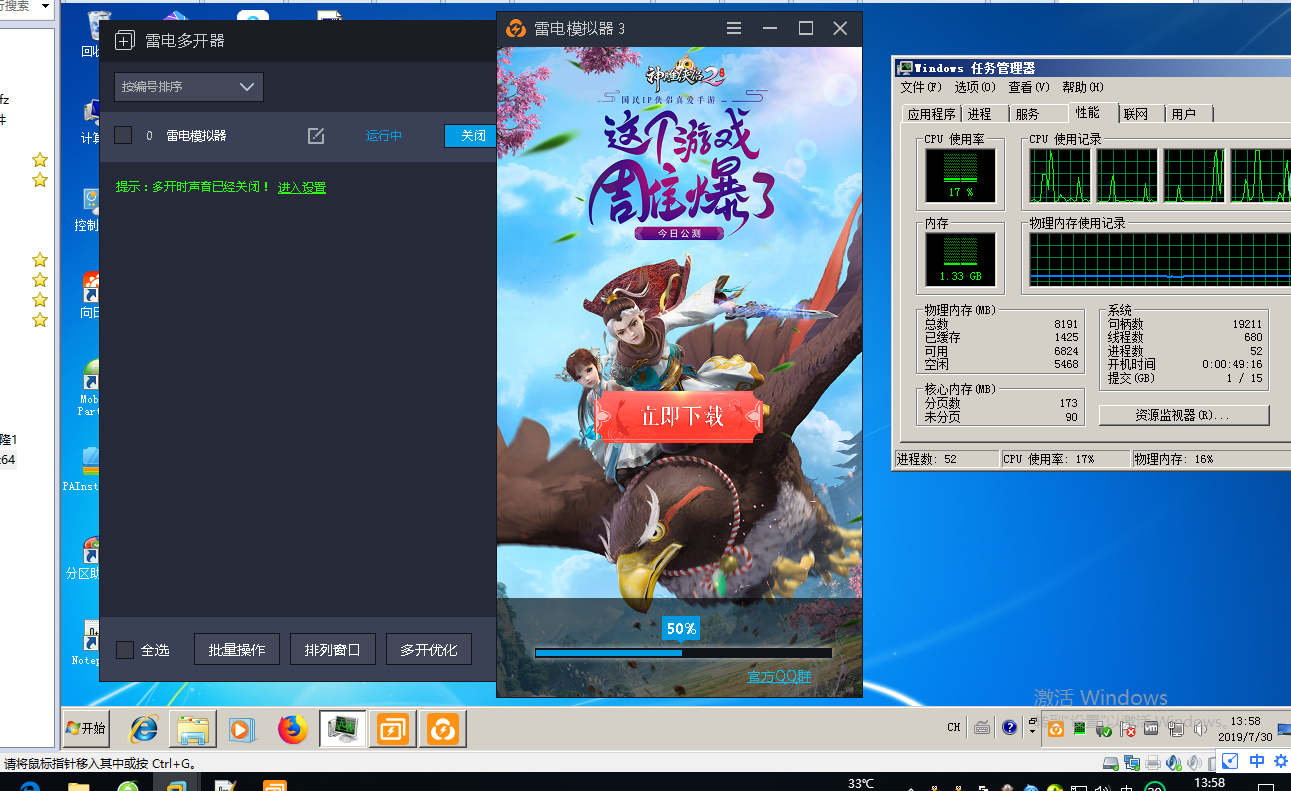Click the 立即下载 download button

pos(680,416)
